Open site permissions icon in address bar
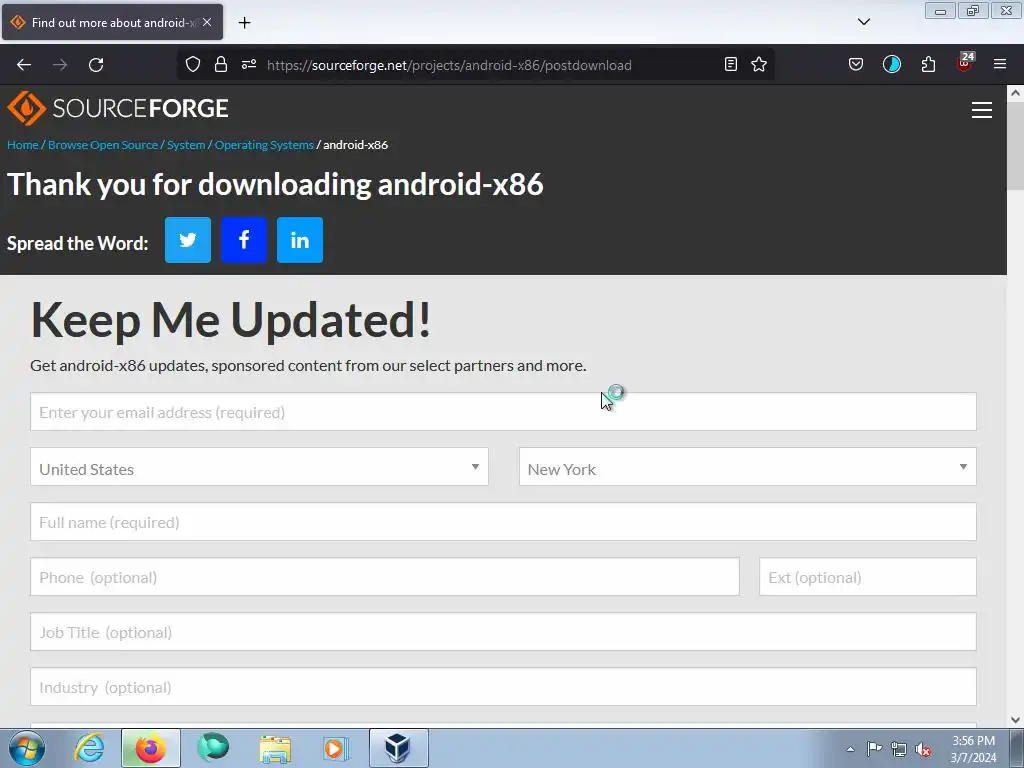1024x768 pixels. [249, 64]
